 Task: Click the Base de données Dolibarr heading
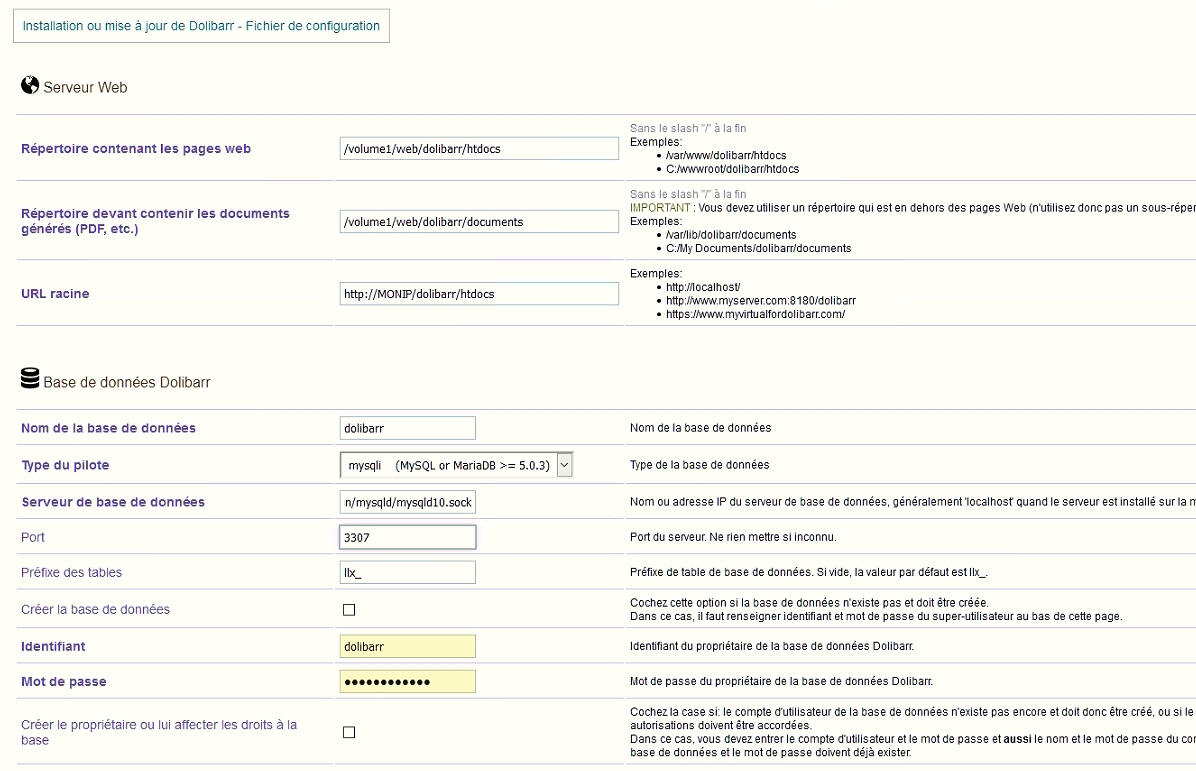click(127, 383)
